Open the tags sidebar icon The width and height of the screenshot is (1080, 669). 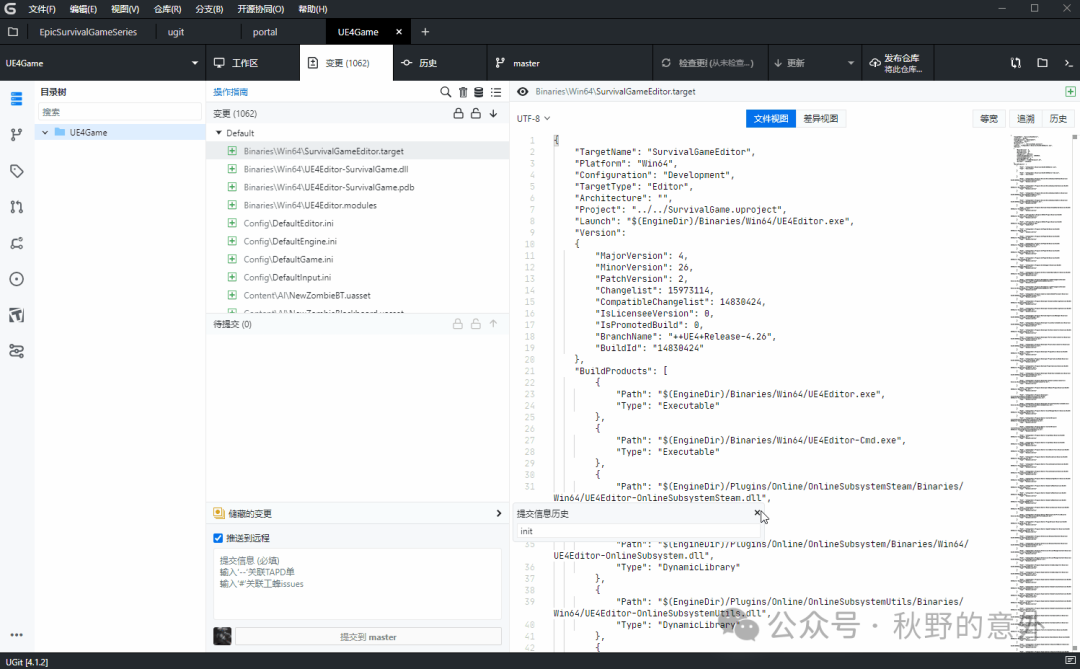coord(17,171)
